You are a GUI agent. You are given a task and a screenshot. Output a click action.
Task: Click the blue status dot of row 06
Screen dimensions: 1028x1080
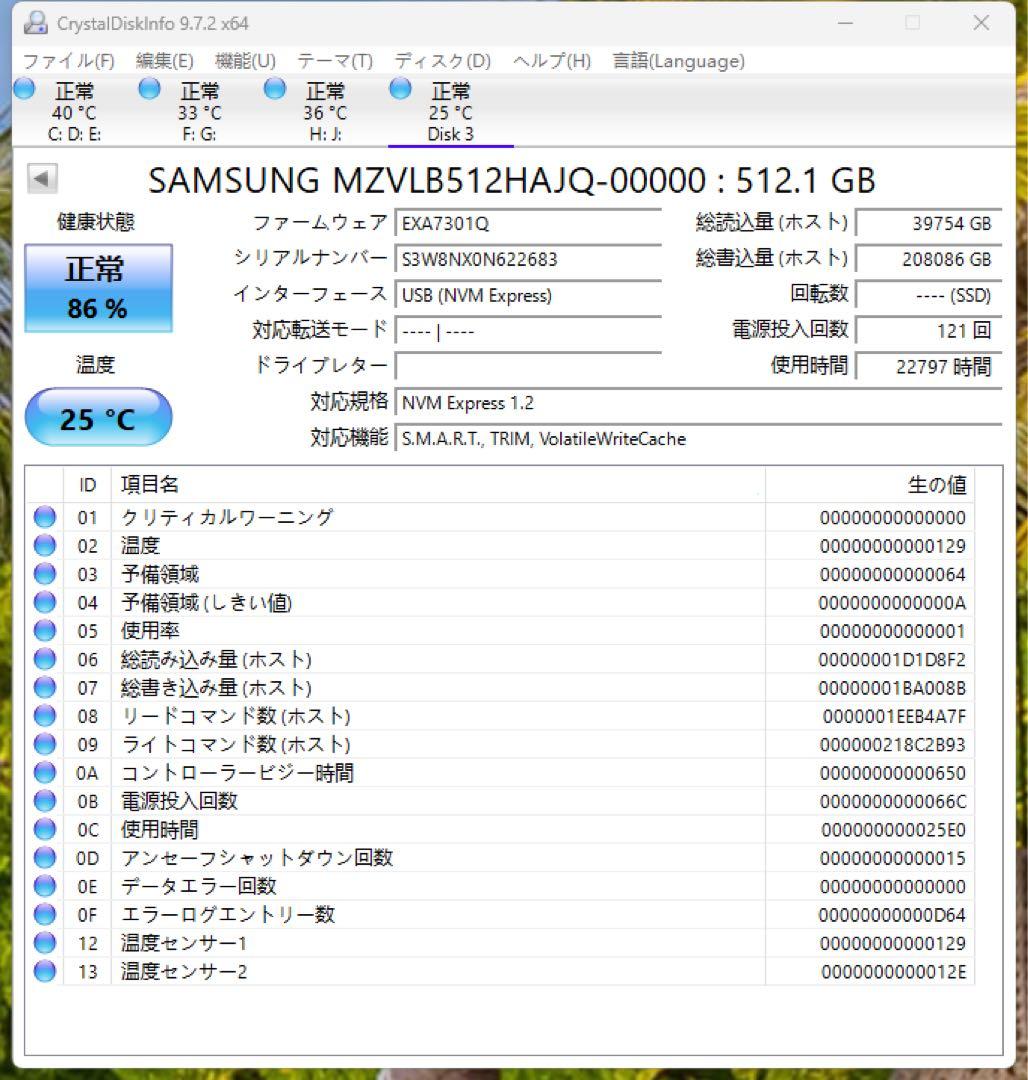(45, 659)
